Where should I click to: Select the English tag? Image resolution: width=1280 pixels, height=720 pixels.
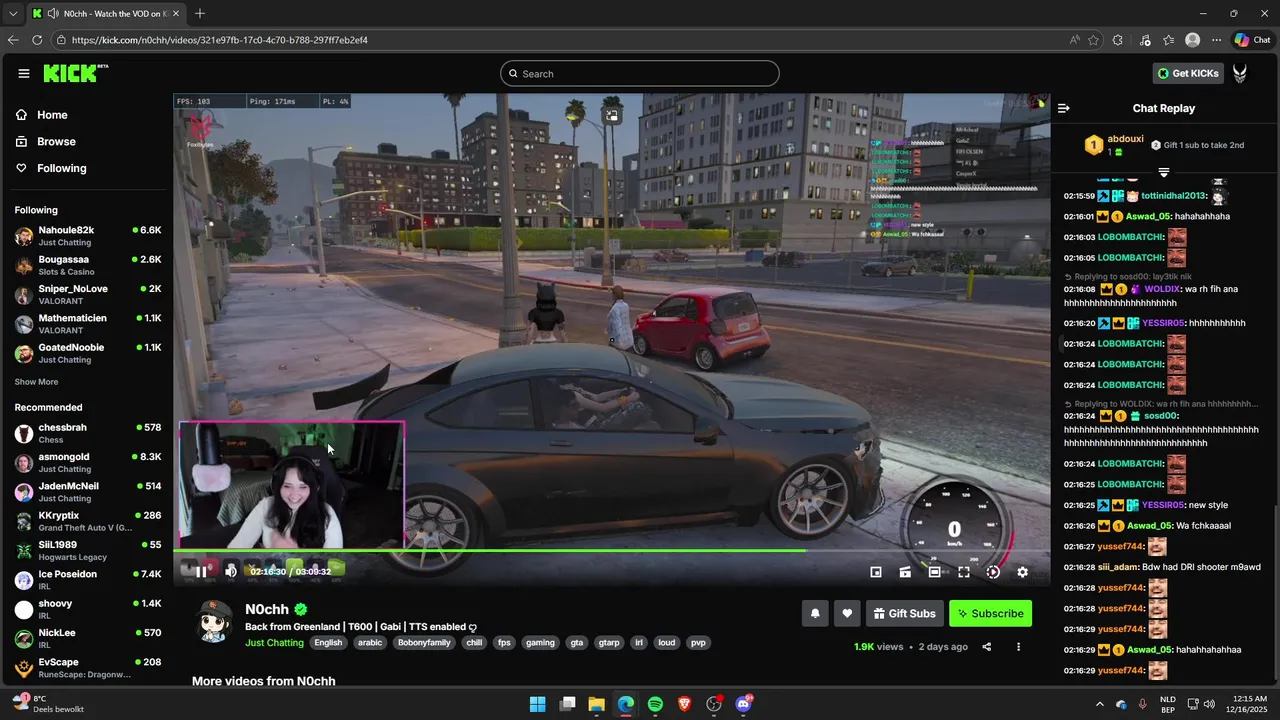(x=328, y=643)
